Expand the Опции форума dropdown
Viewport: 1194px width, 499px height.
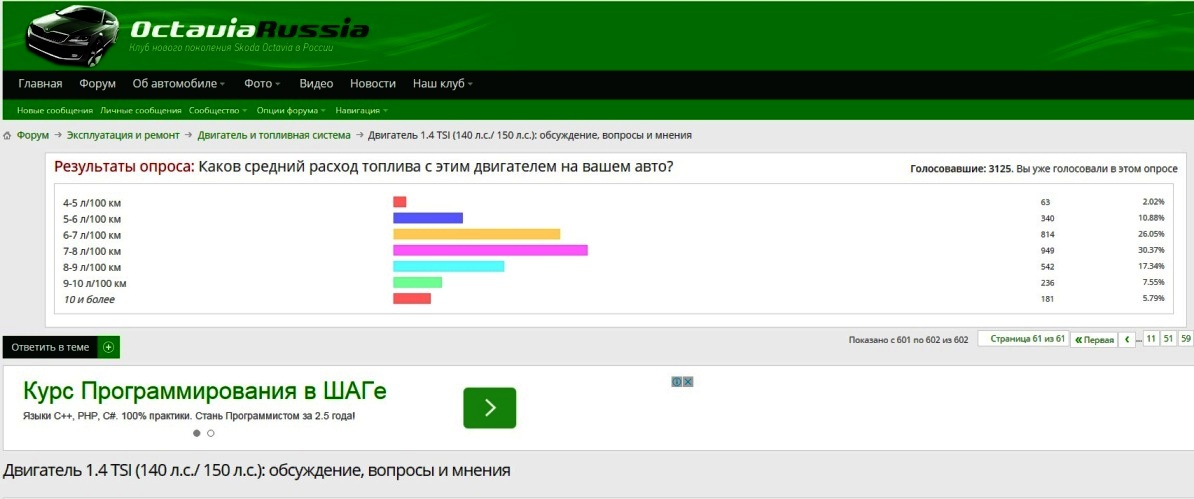[x=292, y=110]
